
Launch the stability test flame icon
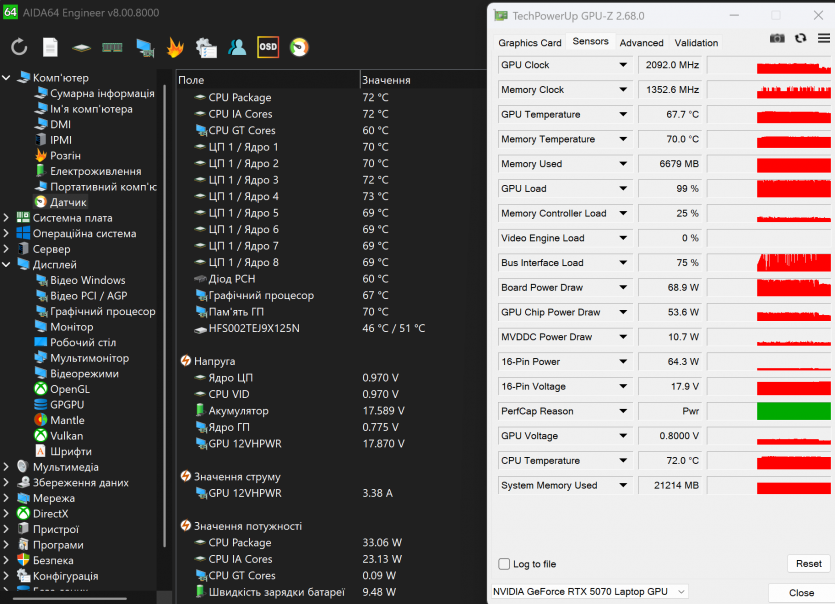tap(175, 47)
